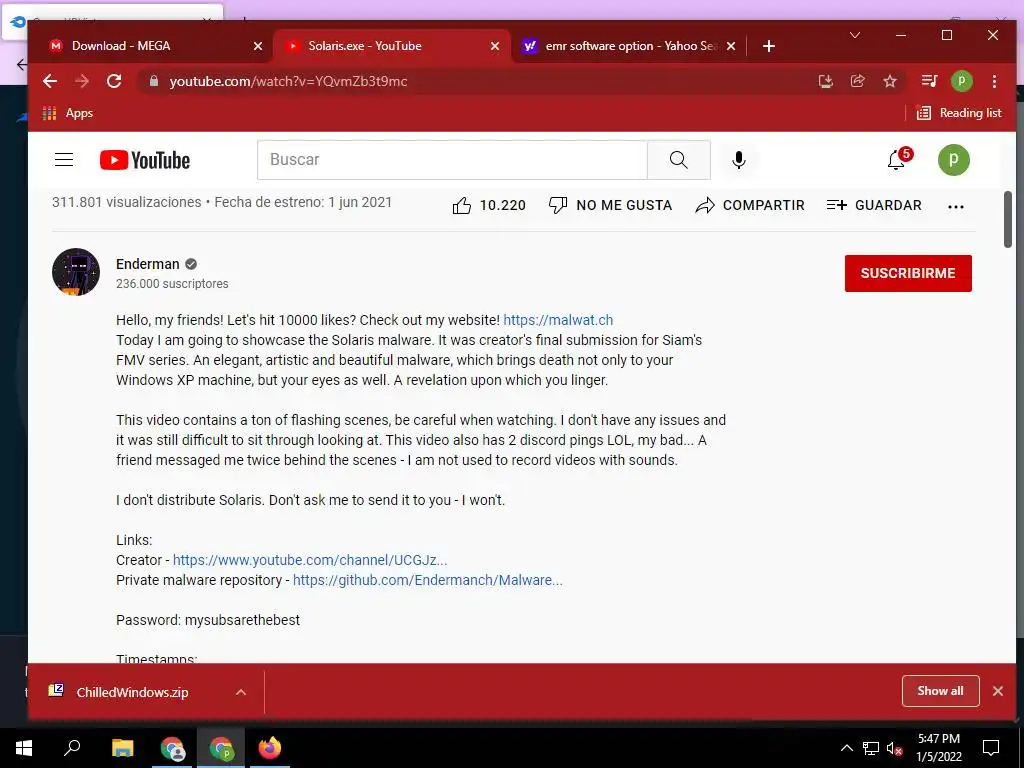Save video with GUARDAR

(874, 205)
